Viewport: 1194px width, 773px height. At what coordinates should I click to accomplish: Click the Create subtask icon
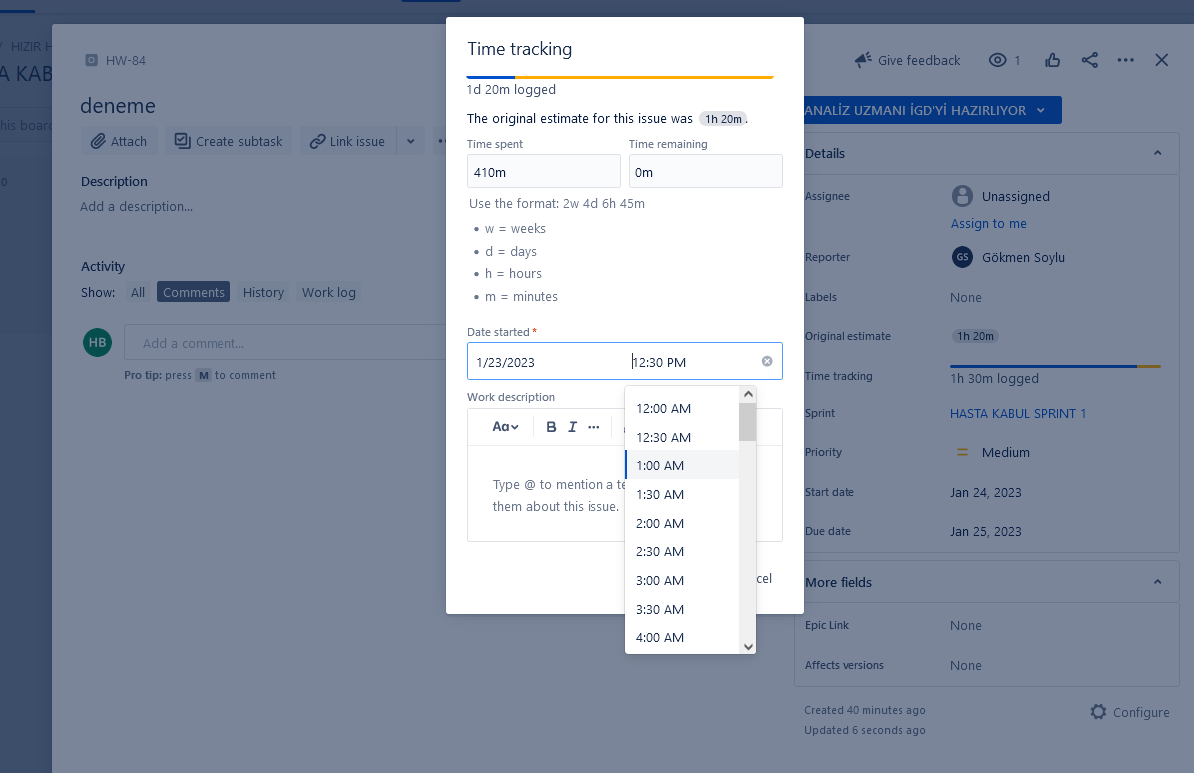(x=182, y=141)
